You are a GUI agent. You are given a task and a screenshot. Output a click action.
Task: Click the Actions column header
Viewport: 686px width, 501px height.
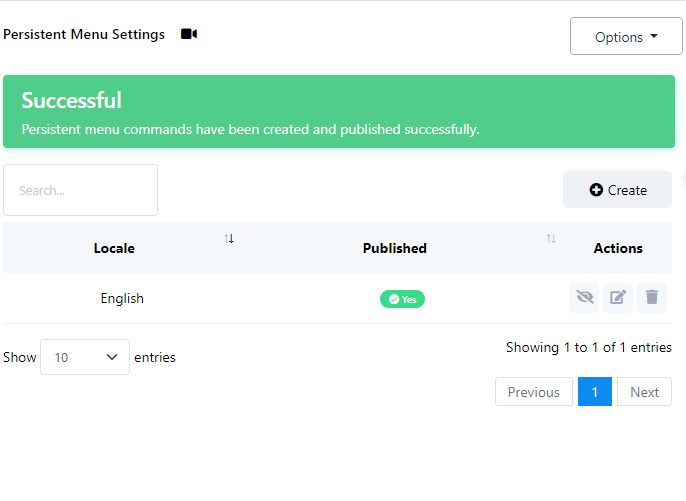(617, 248)
